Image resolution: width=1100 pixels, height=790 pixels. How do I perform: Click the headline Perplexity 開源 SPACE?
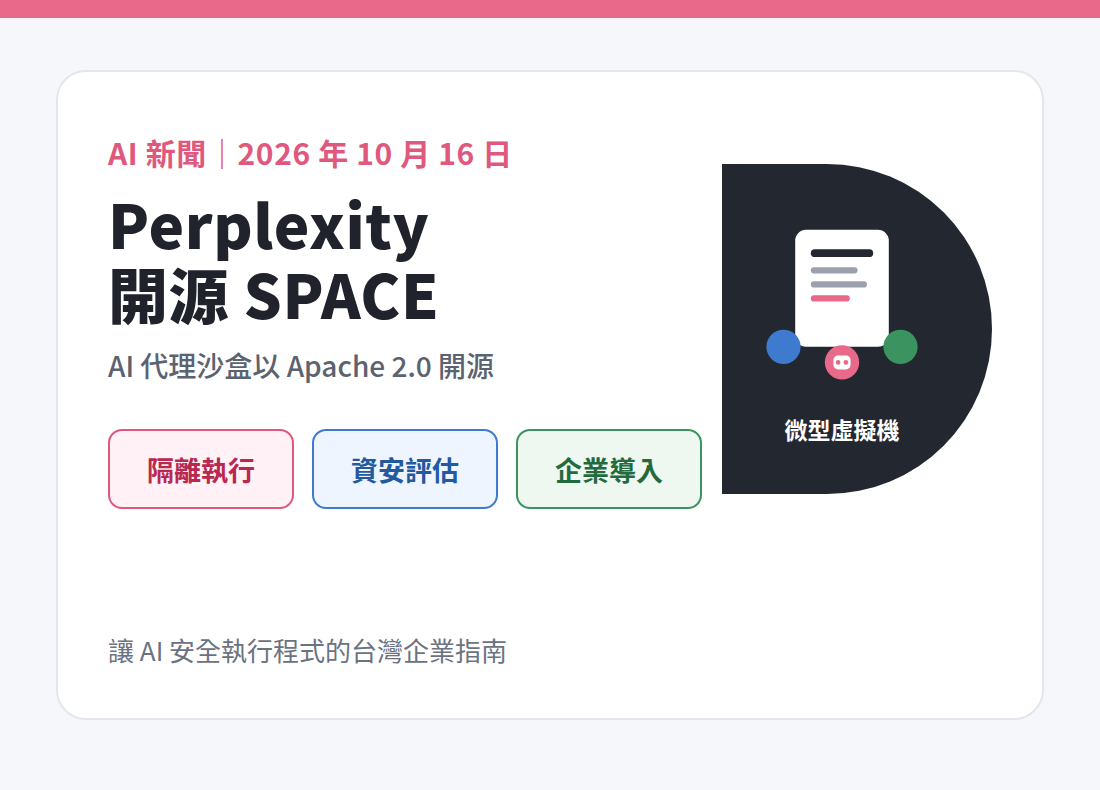coord(274,262)
